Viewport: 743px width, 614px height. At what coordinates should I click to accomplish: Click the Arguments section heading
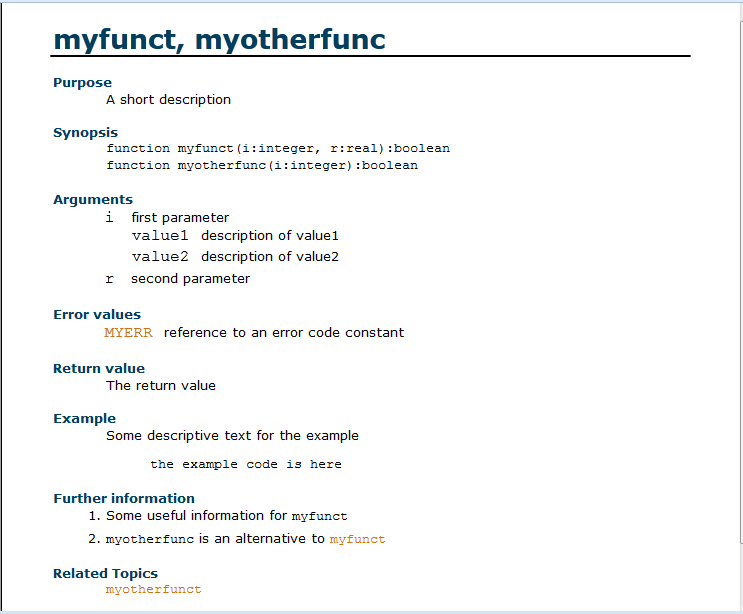pyautogui.click(x=92, y=199)
